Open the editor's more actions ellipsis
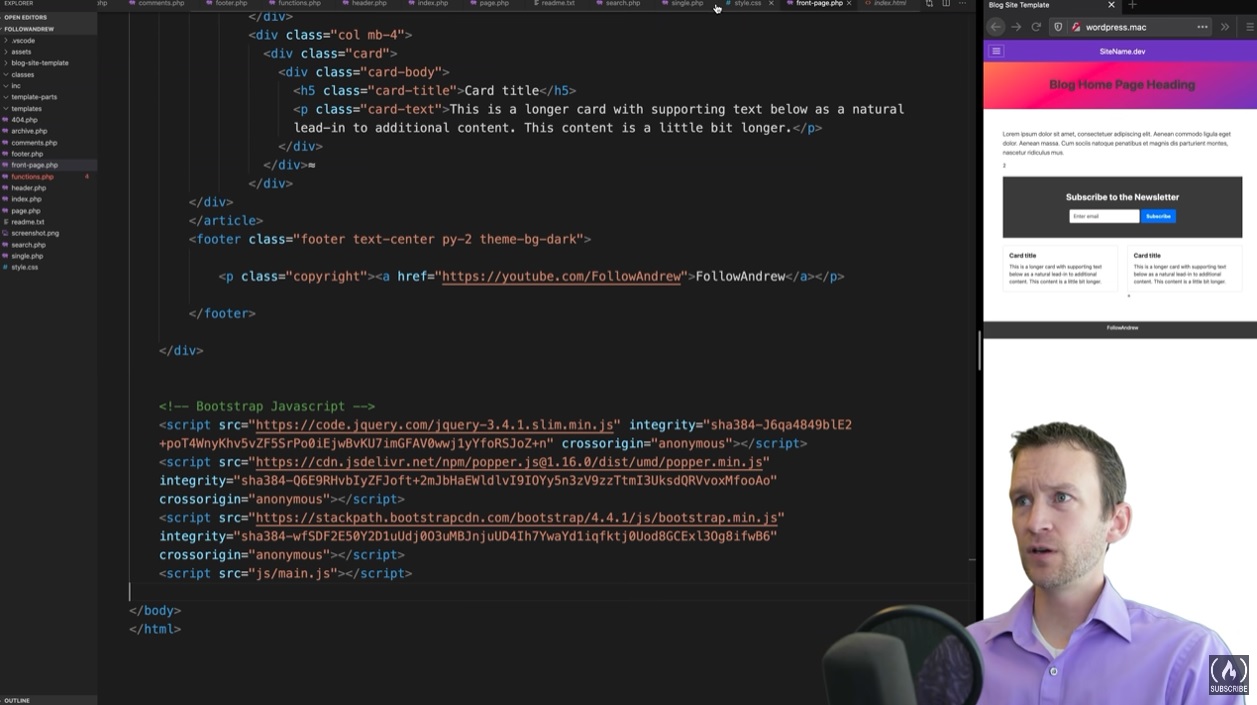This screenshot has height=705, width=1257. 962,4
